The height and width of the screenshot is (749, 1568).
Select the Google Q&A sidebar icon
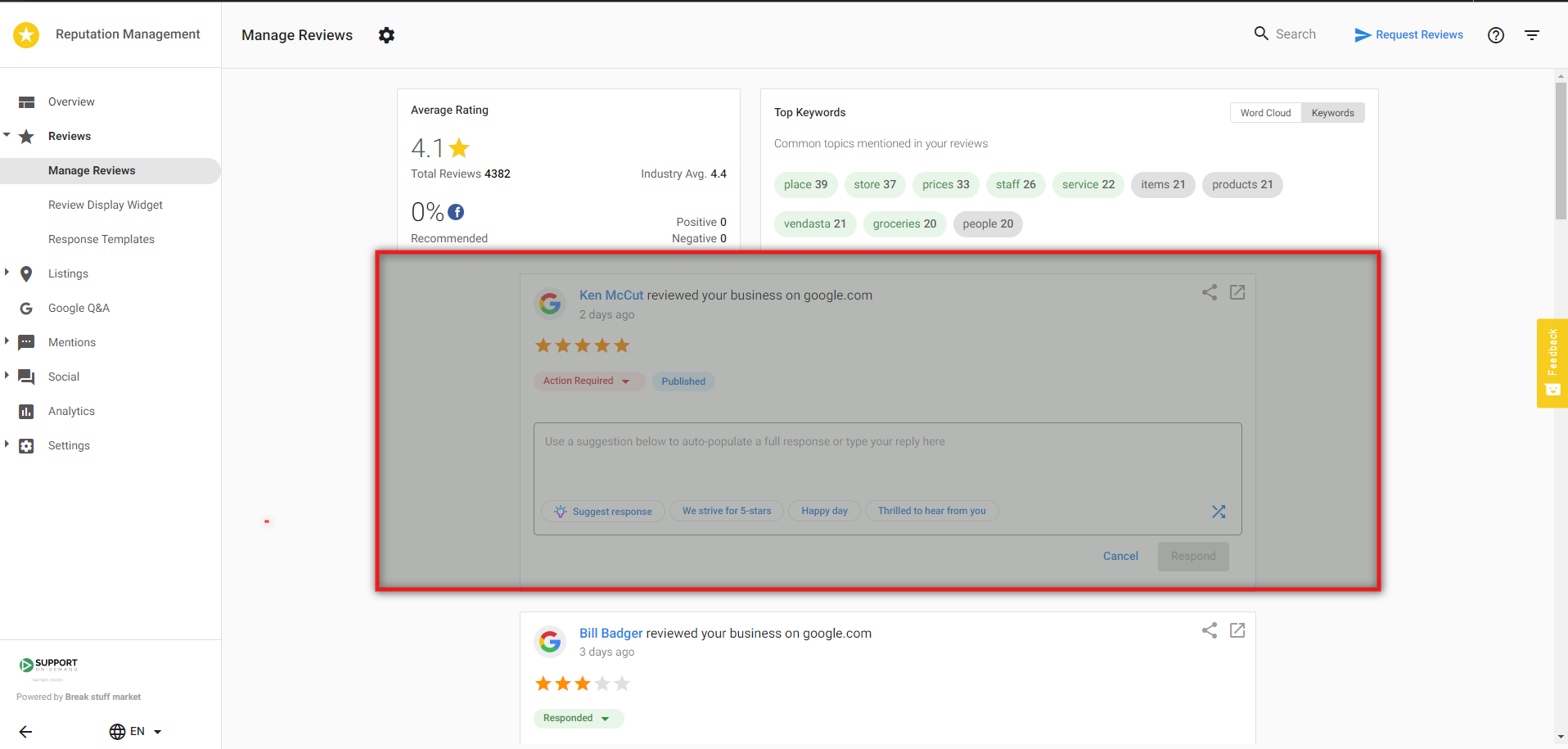click(25, 308)
